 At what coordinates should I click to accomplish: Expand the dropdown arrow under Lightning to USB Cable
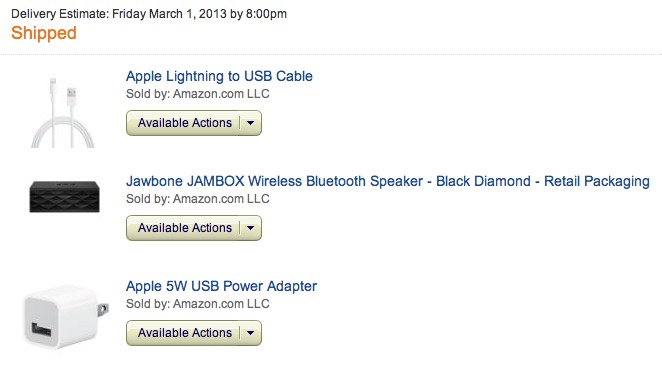(250, 123)
